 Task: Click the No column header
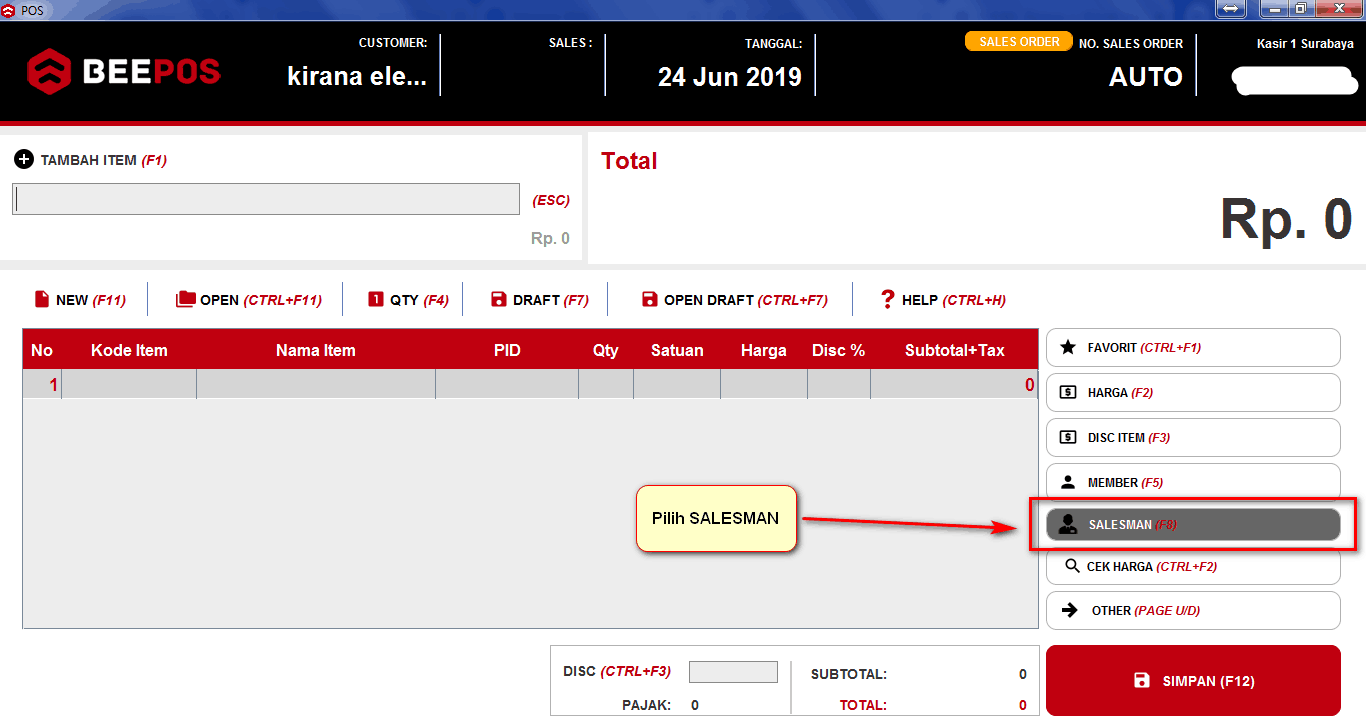click(42, 350)
